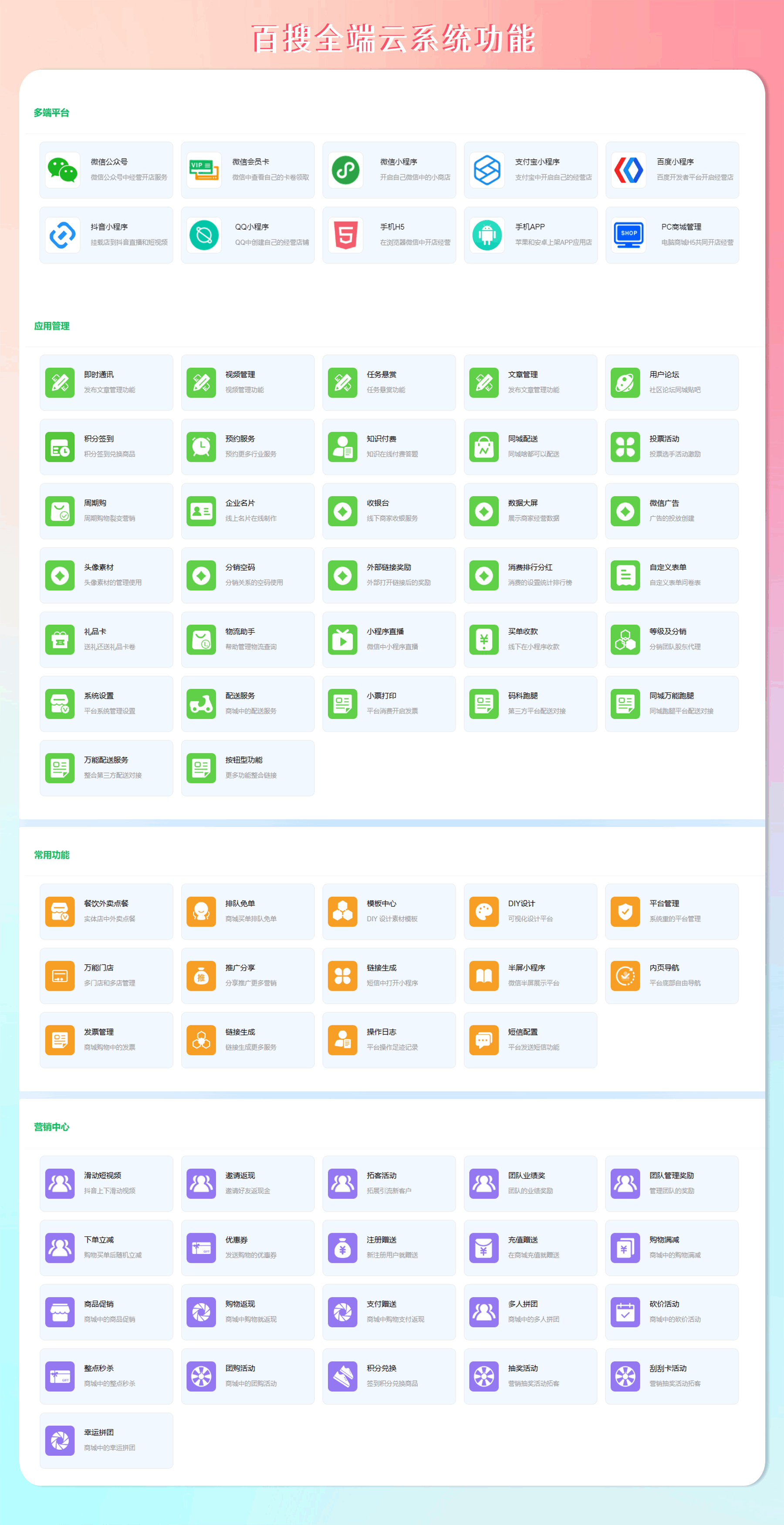Open the 内页导航 card title

pos(665,968)
